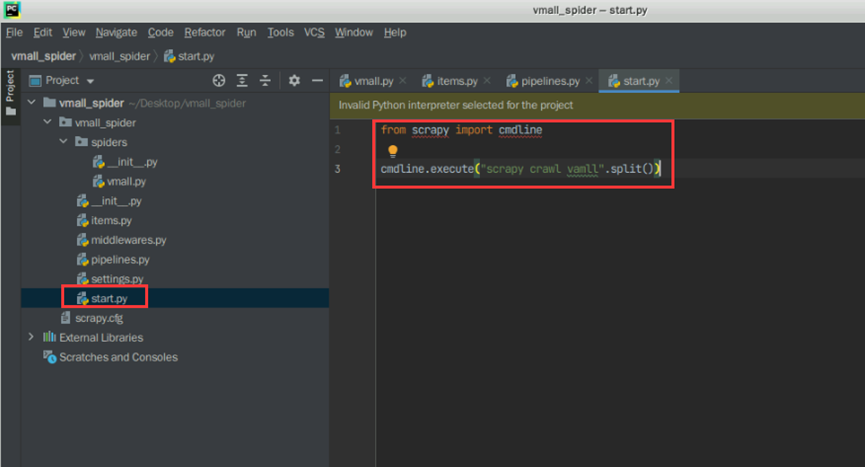Open the Edit menu
The height and width of the screenshot is (467, 865).
point(42,33)
